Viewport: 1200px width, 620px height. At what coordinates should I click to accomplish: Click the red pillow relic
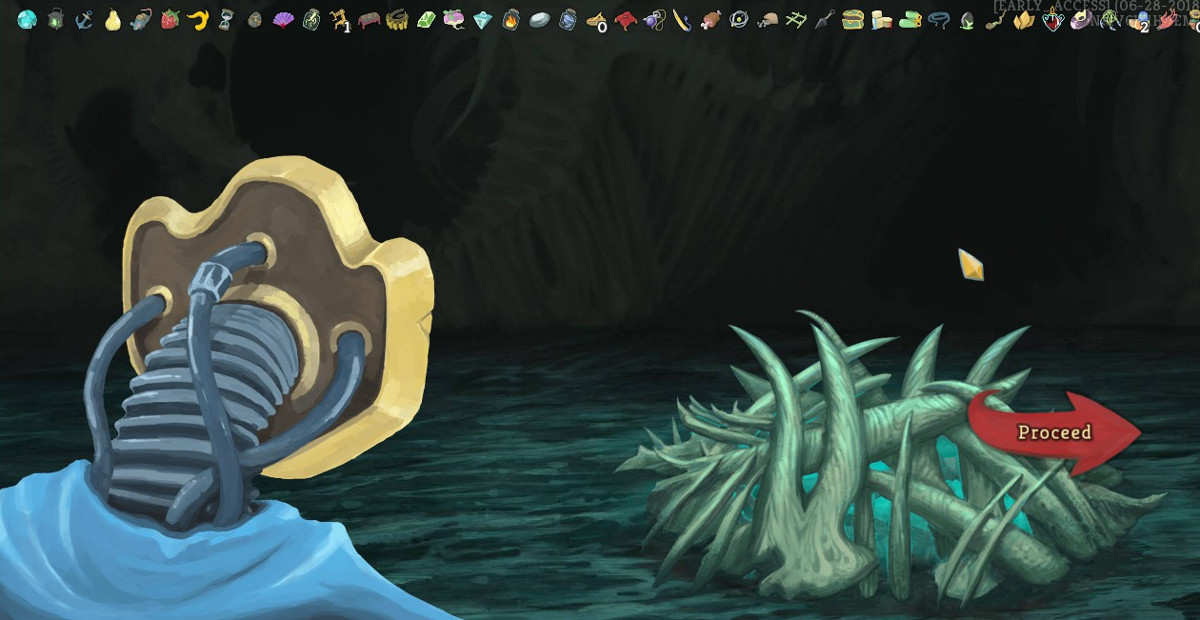coord(625,19)
